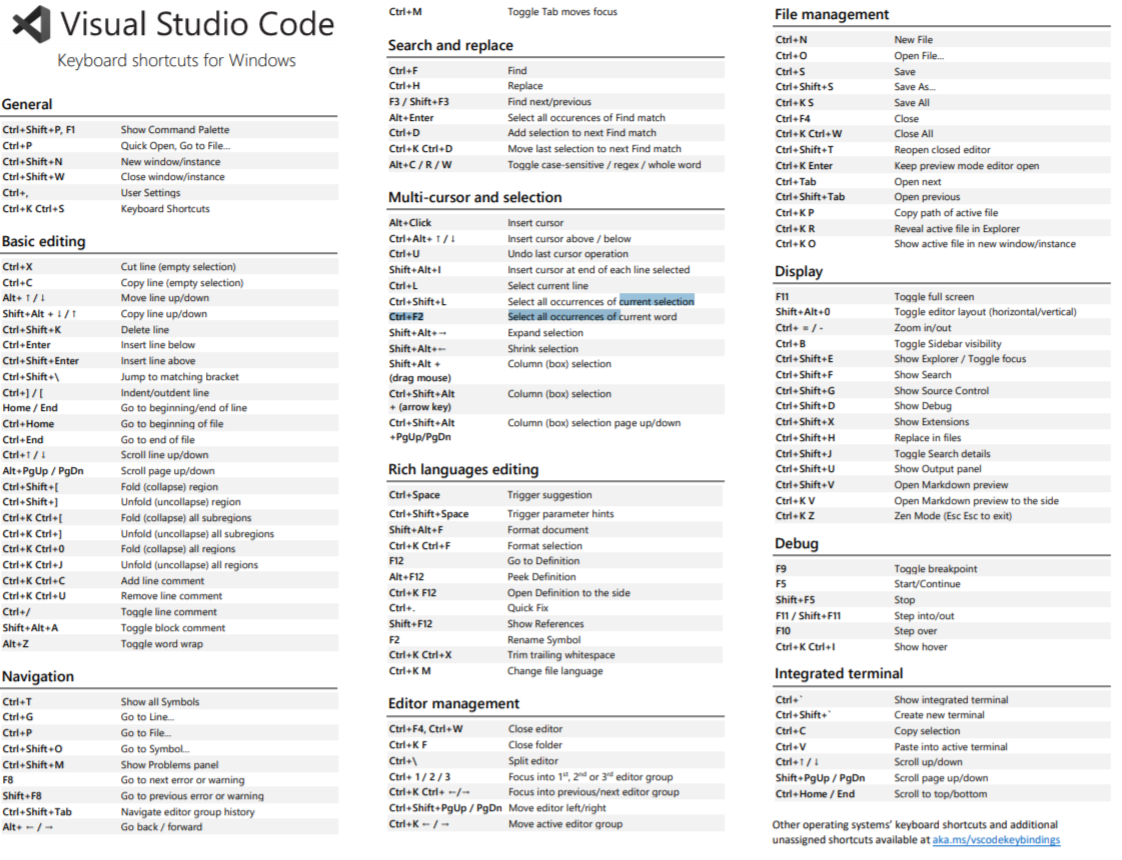Screen dimensions: 1122x860
Task: Click the "Keyboard shortcuts for Windows" subtitle
Action: coord(176,60)
